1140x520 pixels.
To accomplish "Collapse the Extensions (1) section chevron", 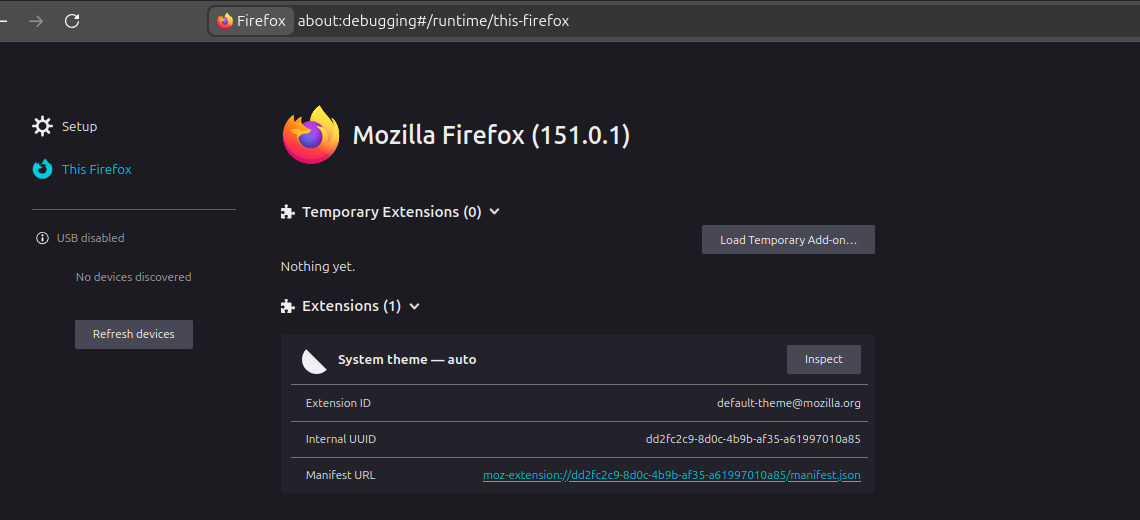I will tap(414, 306).
